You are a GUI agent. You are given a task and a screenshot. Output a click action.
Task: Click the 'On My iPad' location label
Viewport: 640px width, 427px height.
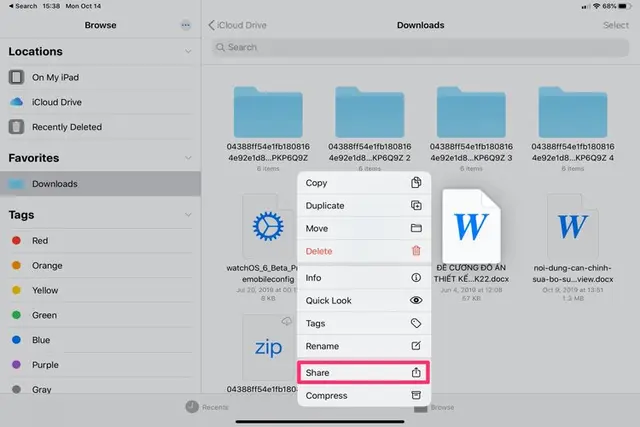click(56, 77)
